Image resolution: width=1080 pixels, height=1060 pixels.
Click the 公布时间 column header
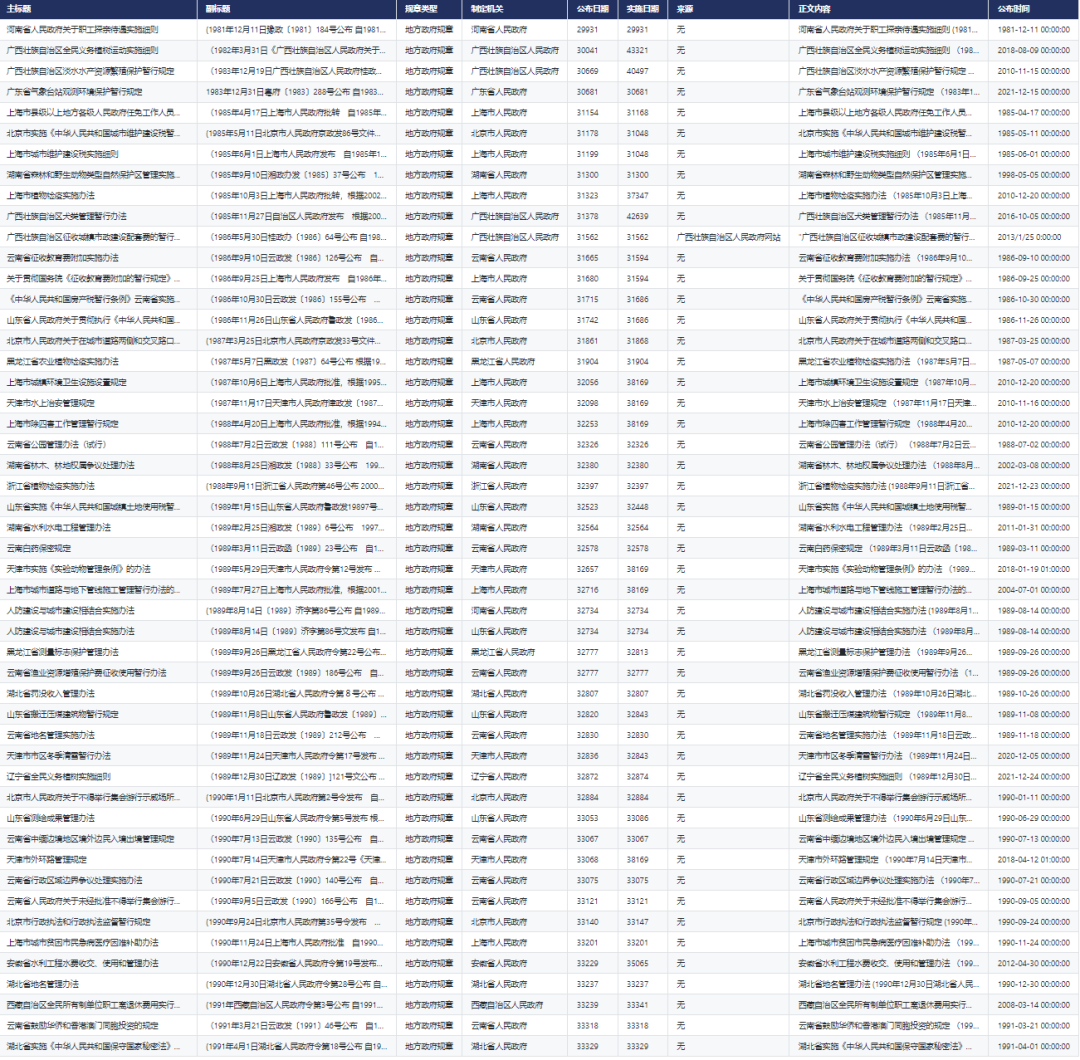(x=1034, y=9)
